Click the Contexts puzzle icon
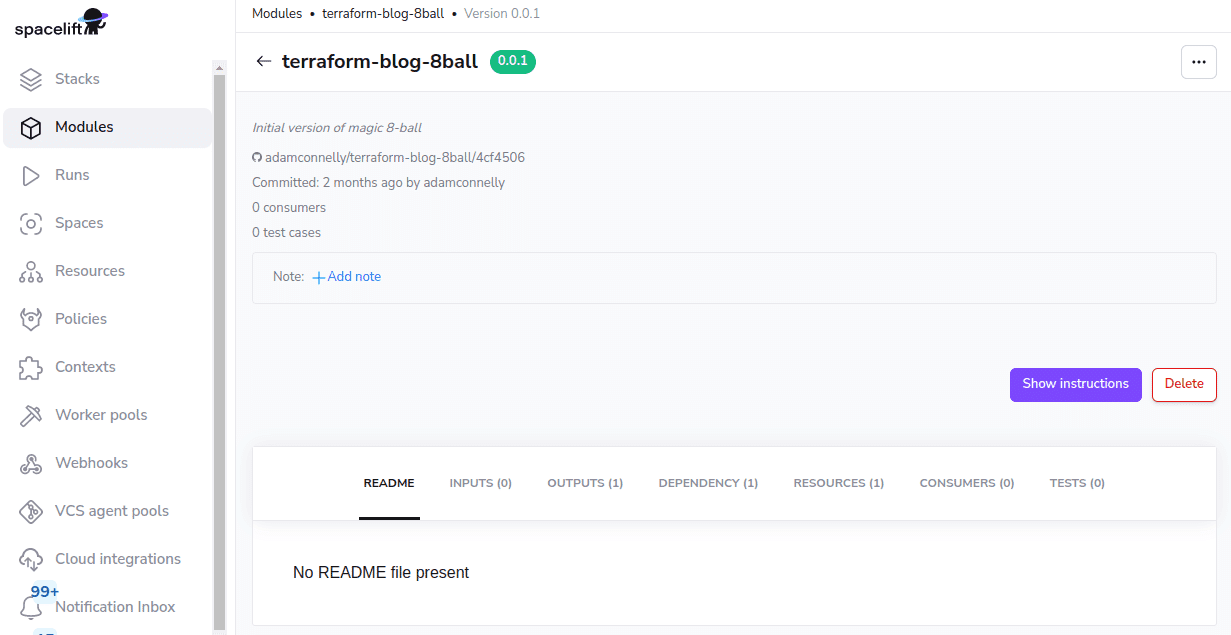The height and width of the screenshot is (635, 1231). [x=31, y=367]
